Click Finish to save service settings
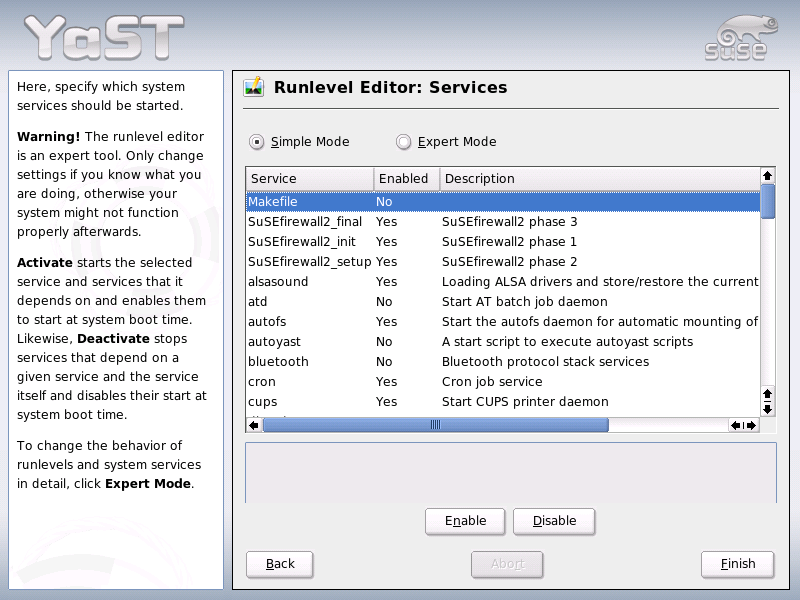800x600 pixels. tap(738, 564)
